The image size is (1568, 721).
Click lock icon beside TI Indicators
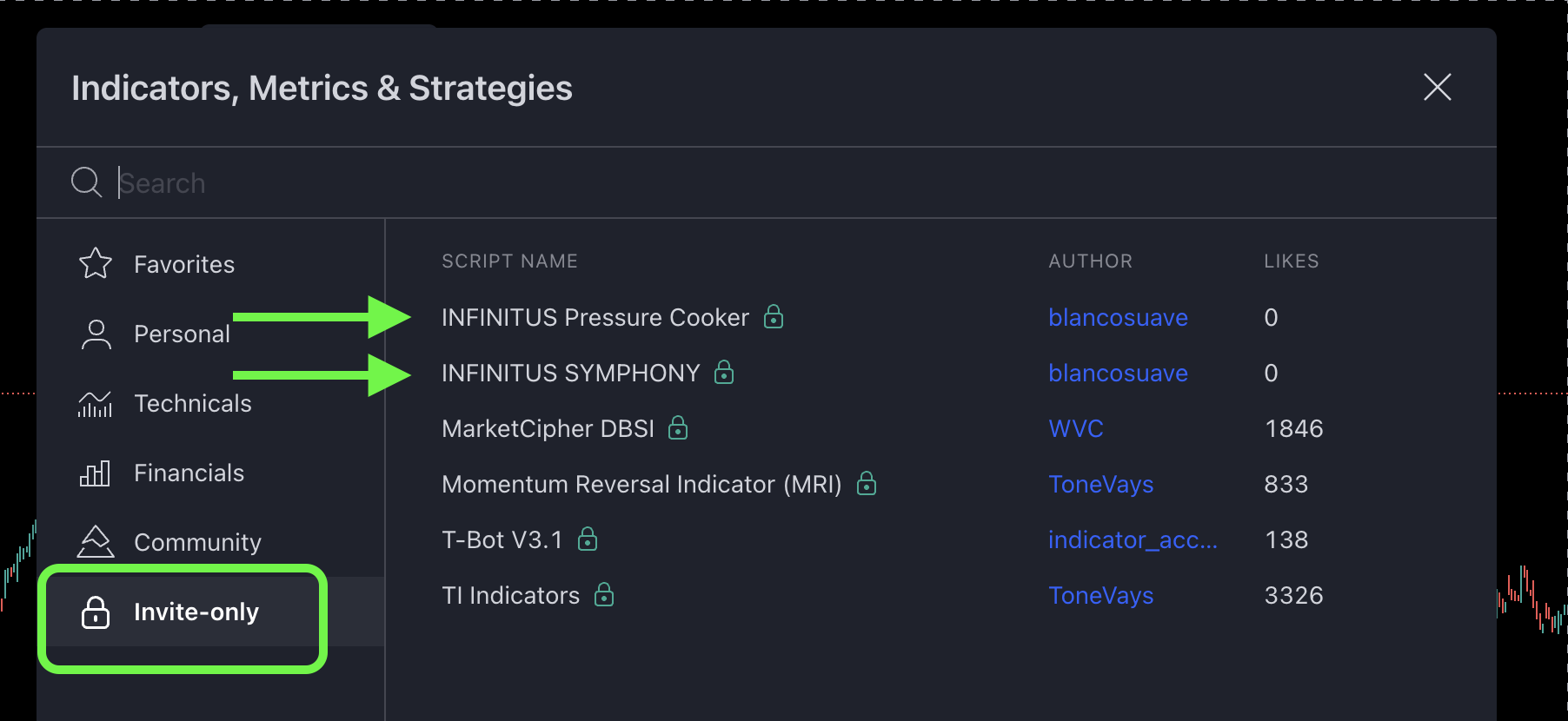click(604, 594)
